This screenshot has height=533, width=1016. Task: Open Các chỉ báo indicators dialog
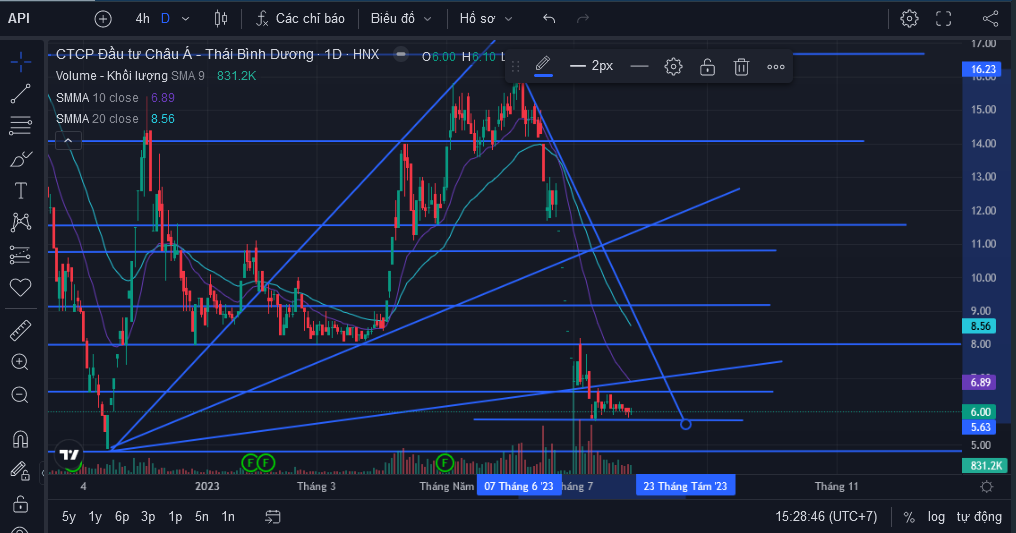[300, 19]
